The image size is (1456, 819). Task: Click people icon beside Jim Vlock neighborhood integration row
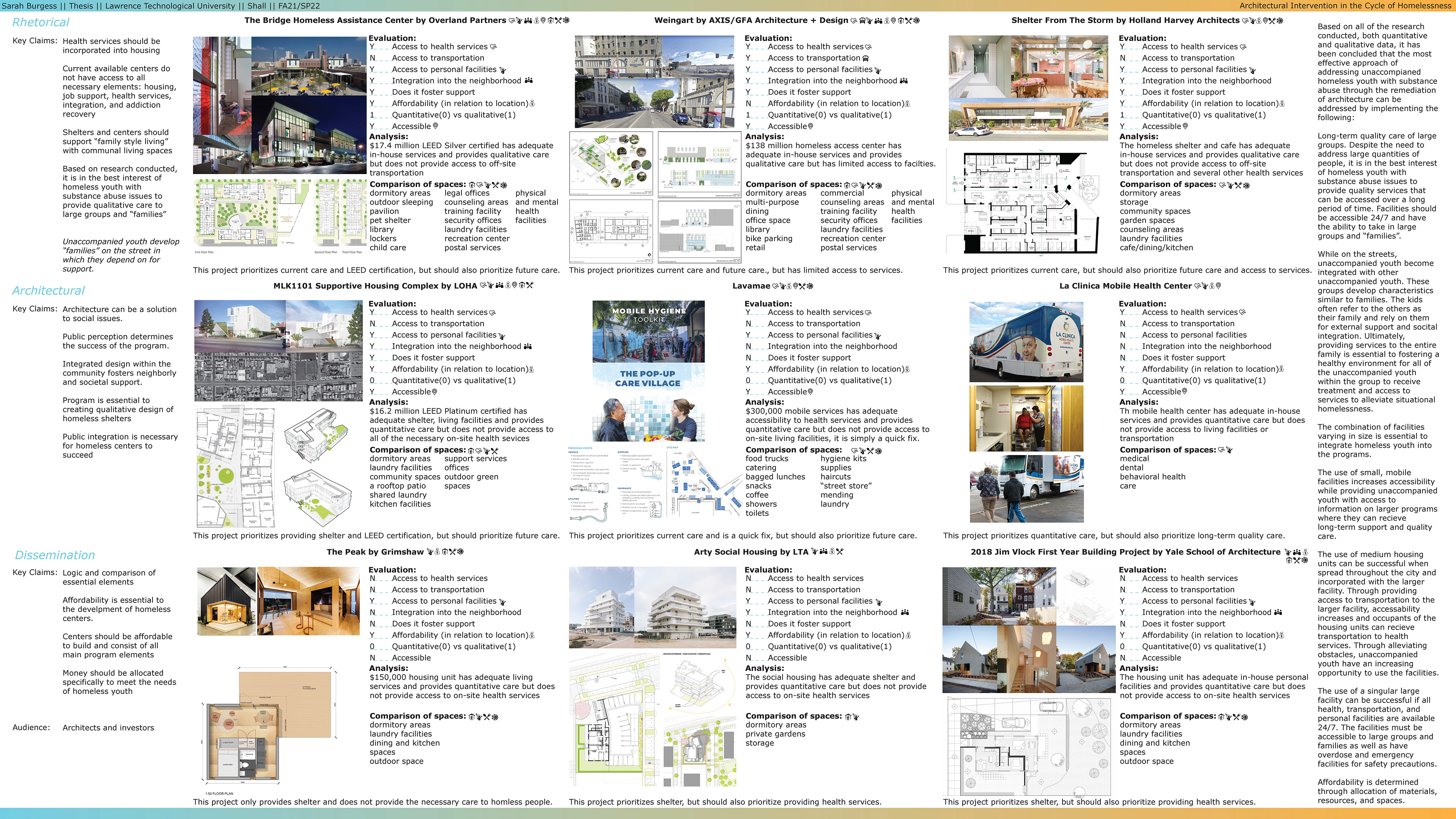(x=1278, y=613)
